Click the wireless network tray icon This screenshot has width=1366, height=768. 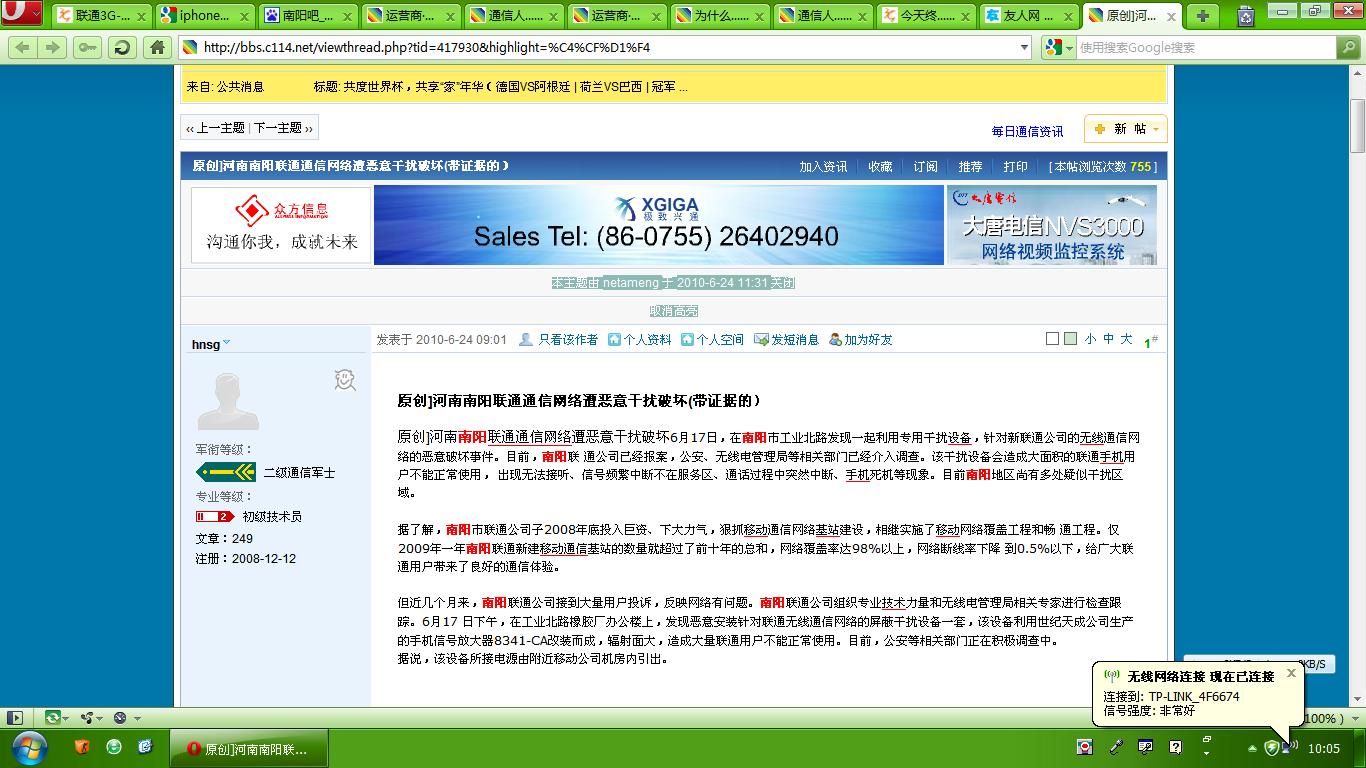pyautogui.click(x=1289, y=747)
